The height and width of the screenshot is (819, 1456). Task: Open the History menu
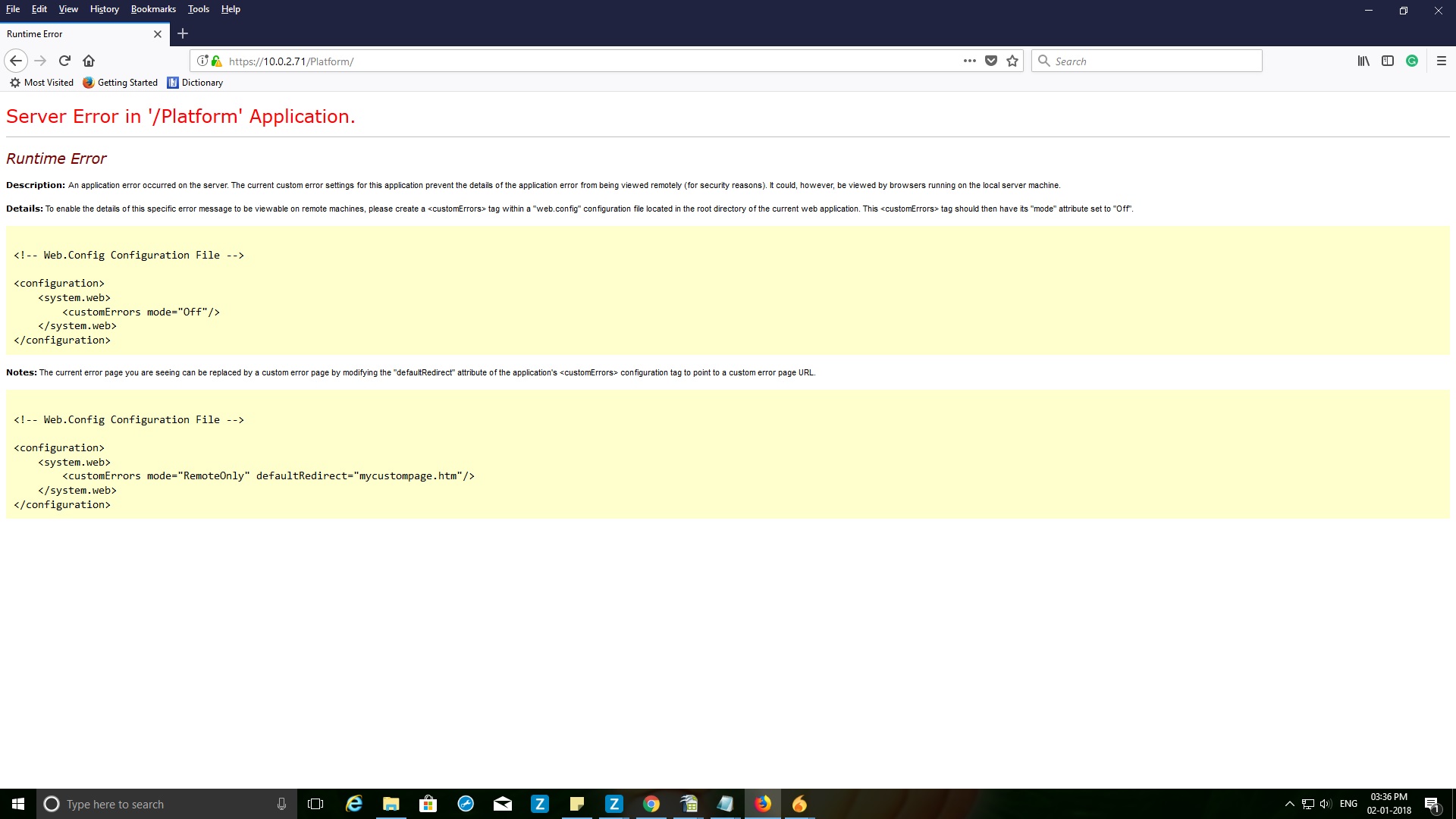point(104,9)
